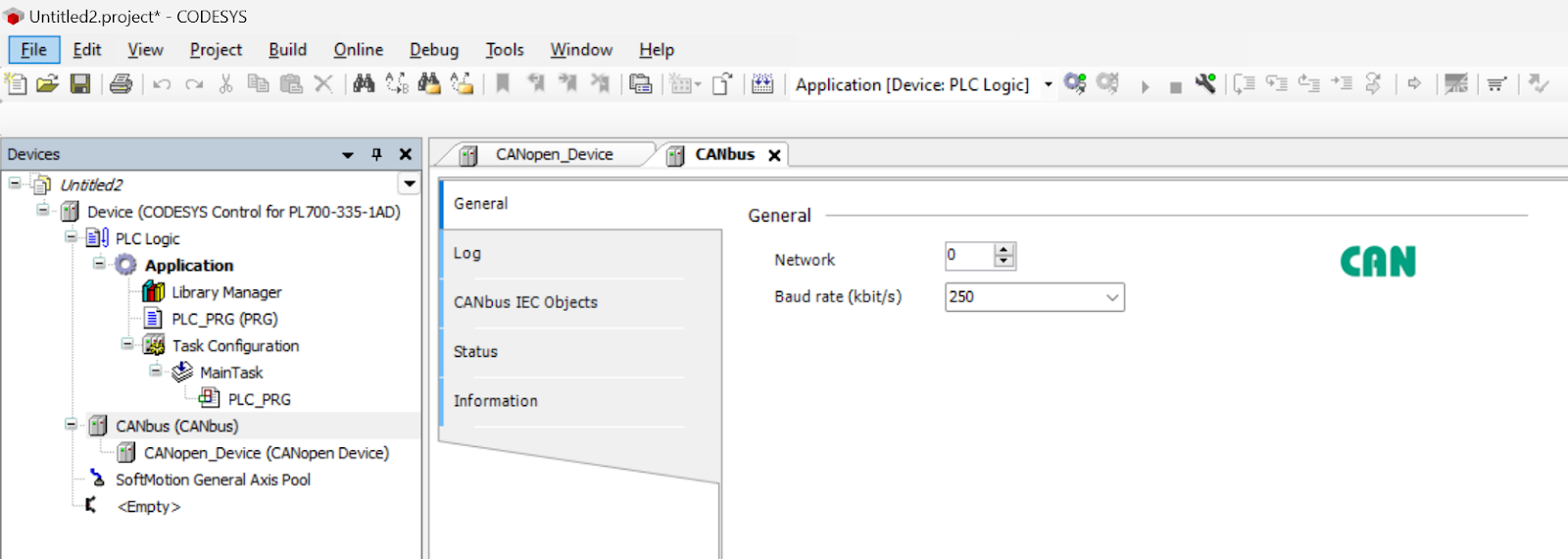Open Replace (A to B) toolbar icon
The height and width of the screenshot is (559, 1568).
point(396,83)
